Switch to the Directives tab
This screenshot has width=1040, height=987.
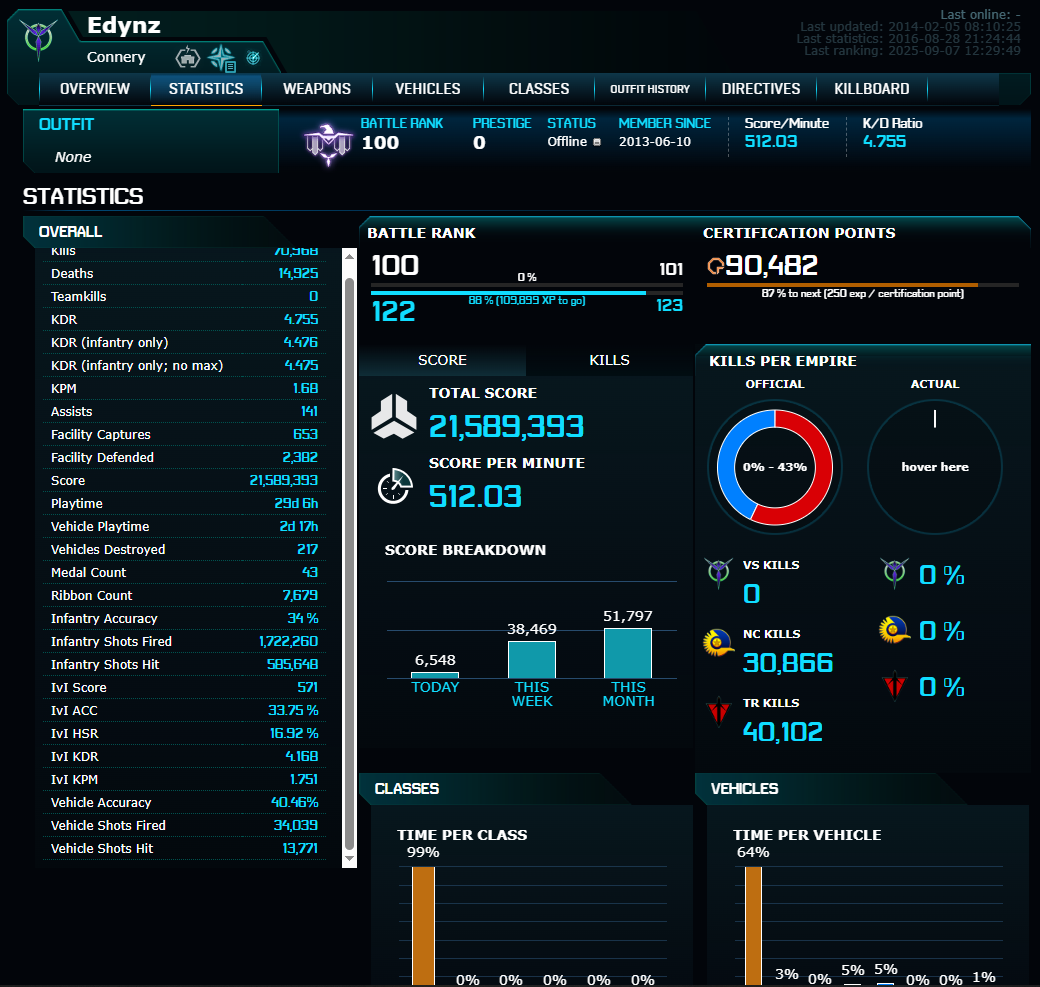[x=761, y=89]
